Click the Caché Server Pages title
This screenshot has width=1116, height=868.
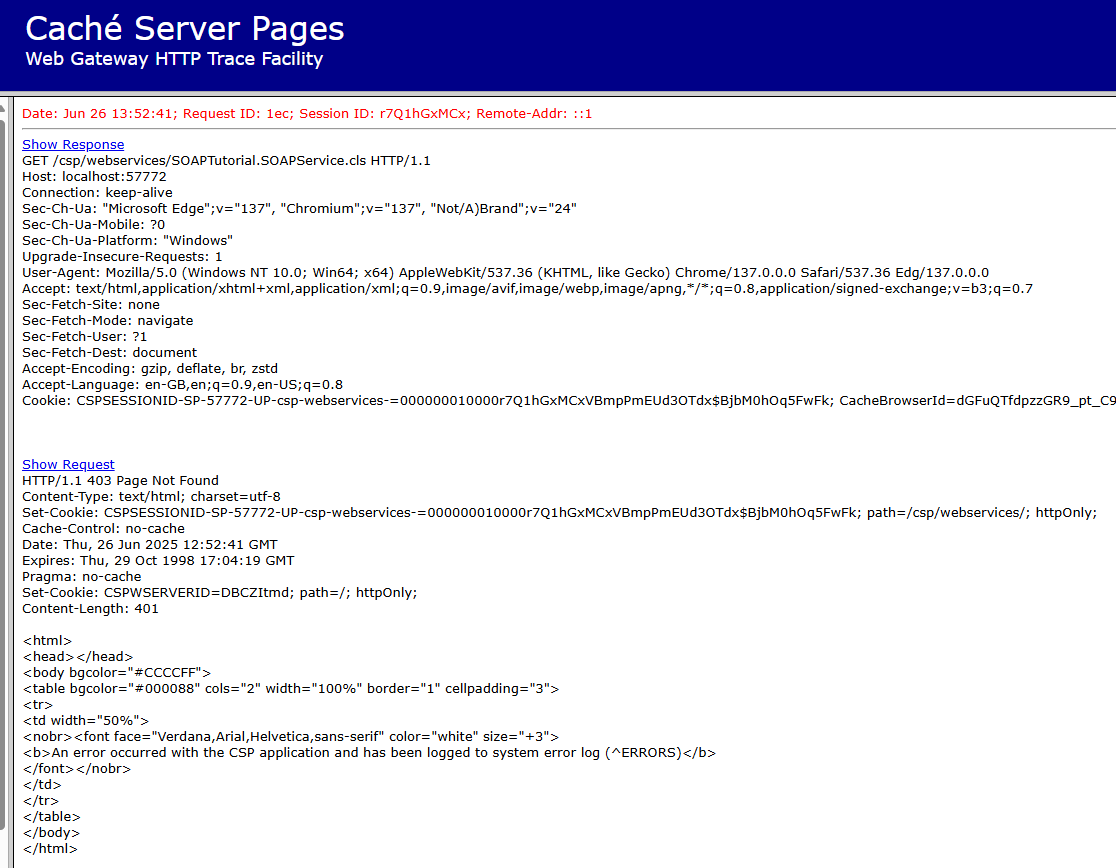coord(185,28)
